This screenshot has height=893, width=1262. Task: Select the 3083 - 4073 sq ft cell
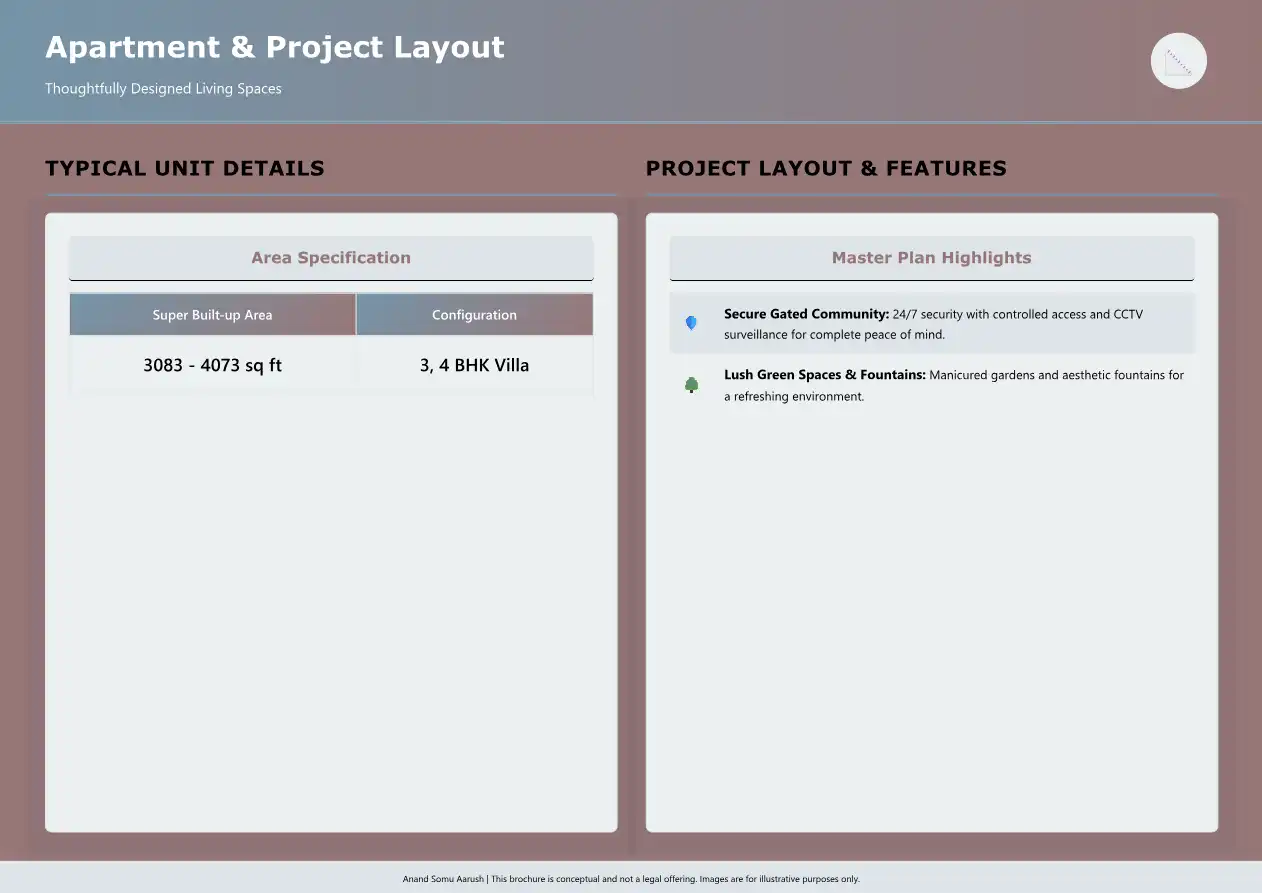[212, 365]
